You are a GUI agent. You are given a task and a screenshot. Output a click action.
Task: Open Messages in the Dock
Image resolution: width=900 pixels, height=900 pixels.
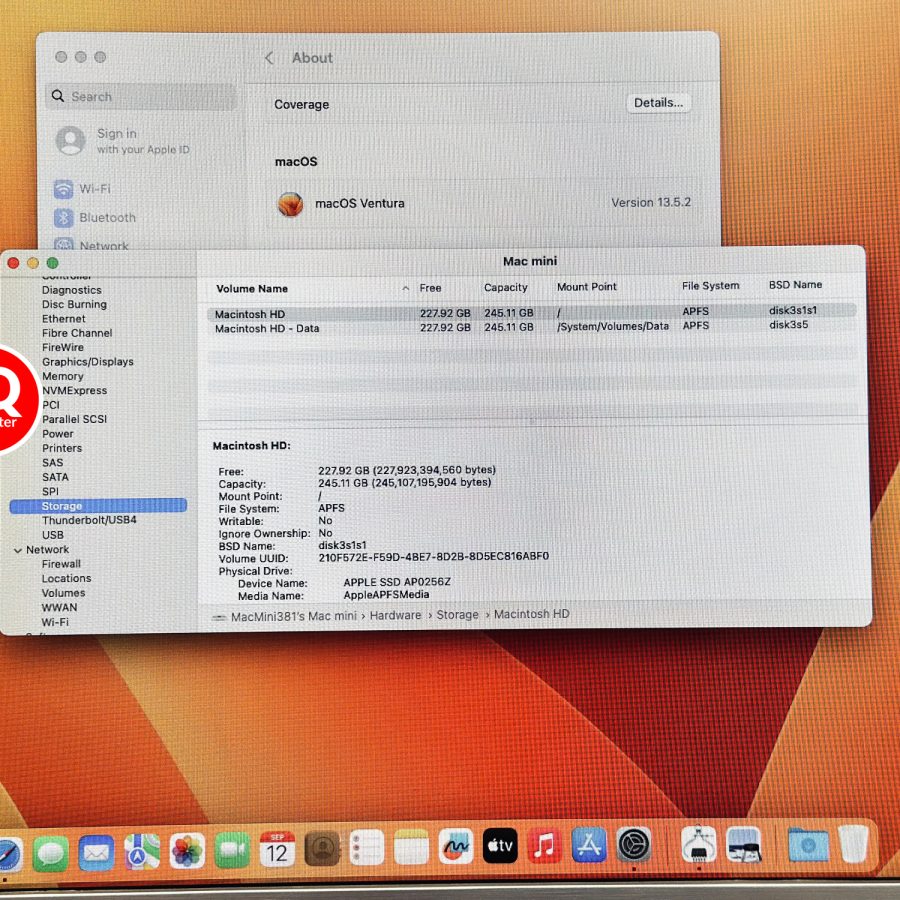tap(51, 853)
